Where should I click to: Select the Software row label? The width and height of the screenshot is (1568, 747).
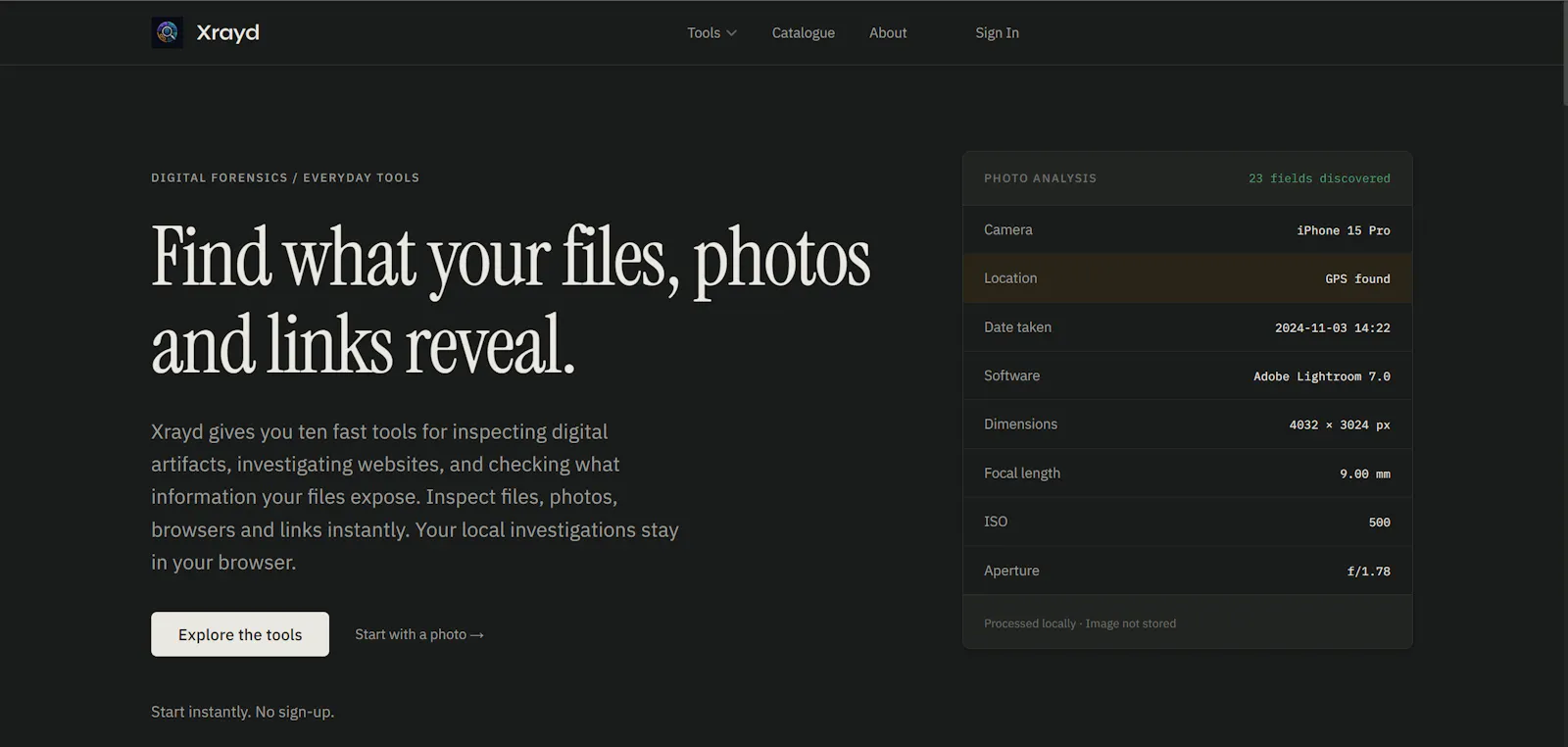pyautogui.click(x=1011, y=375)
